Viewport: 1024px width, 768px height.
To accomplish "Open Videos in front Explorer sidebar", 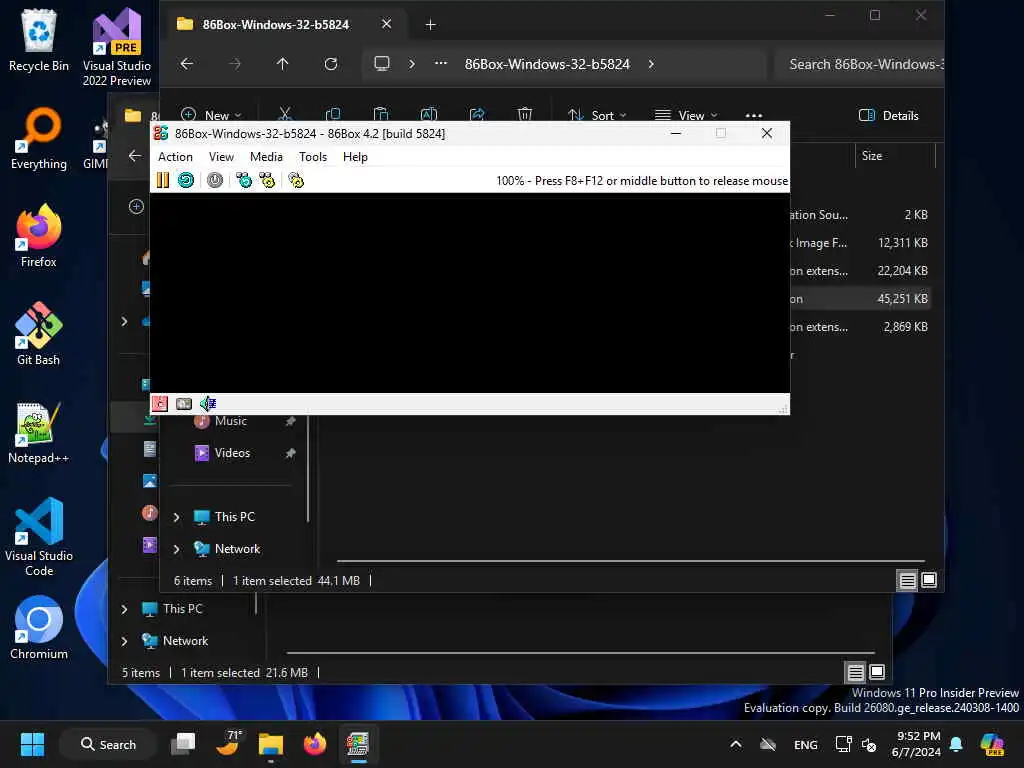I will click(x=232, y=453).
